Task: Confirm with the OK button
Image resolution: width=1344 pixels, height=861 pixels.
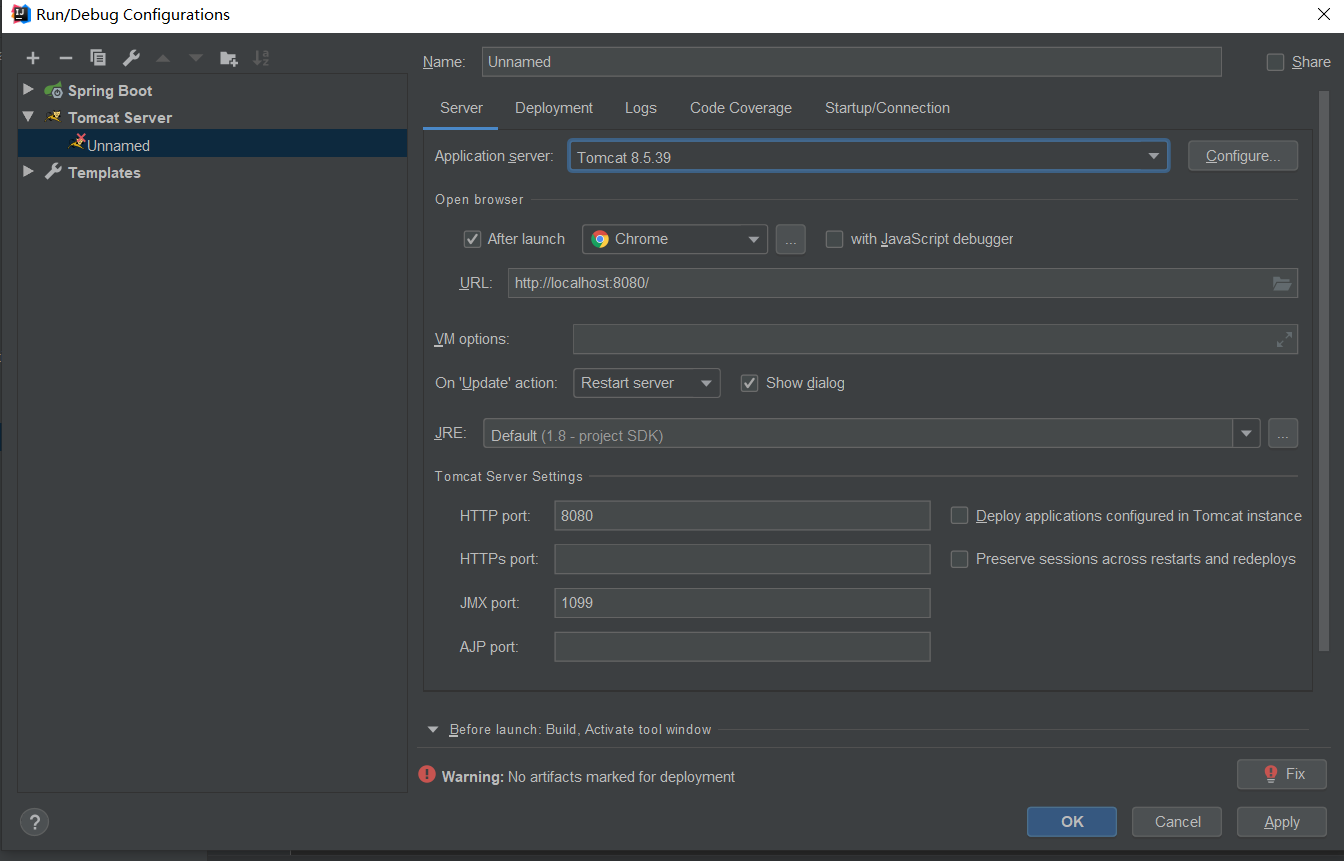Action: point(1072,822)
